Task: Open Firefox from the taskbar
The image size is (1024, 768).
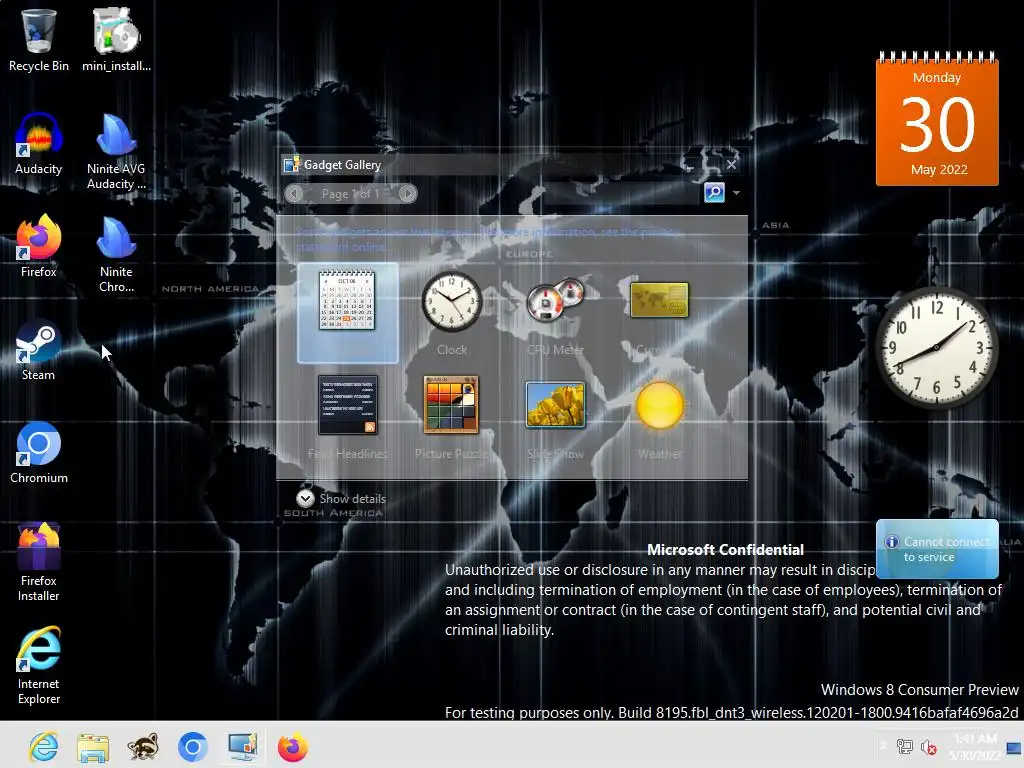Action: point(293,746)
